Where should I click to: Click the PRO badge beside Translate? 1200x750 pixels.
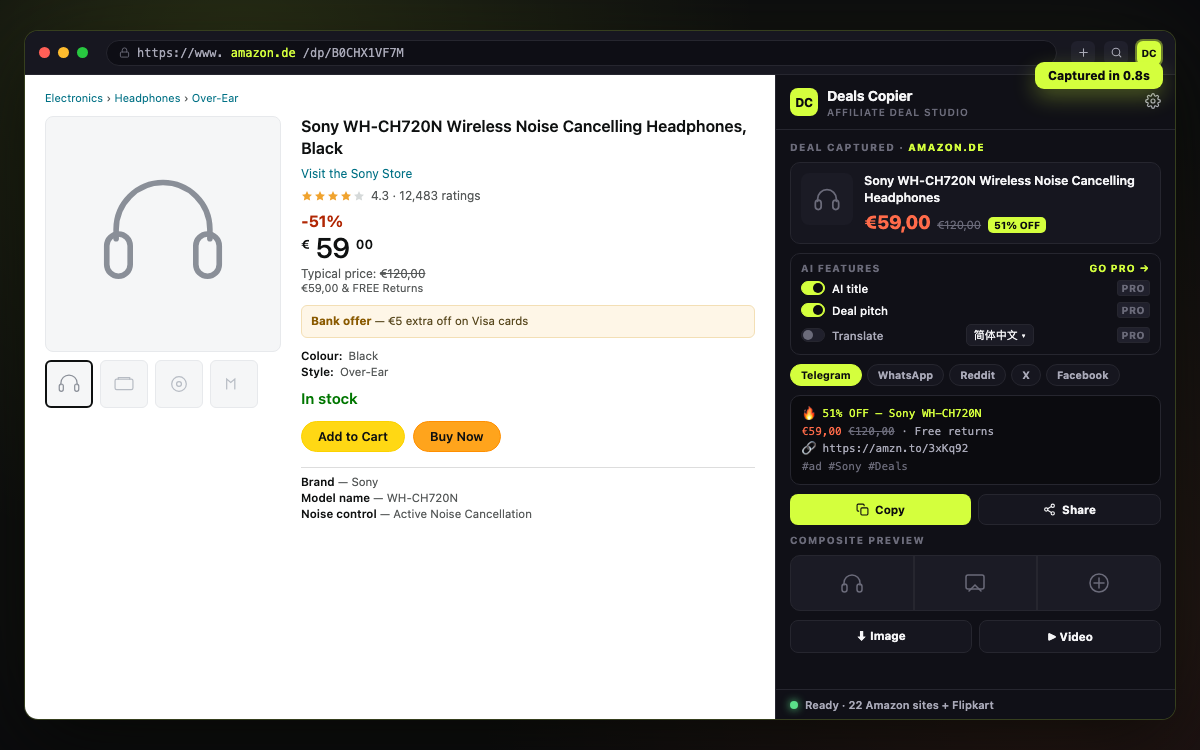1133,335
